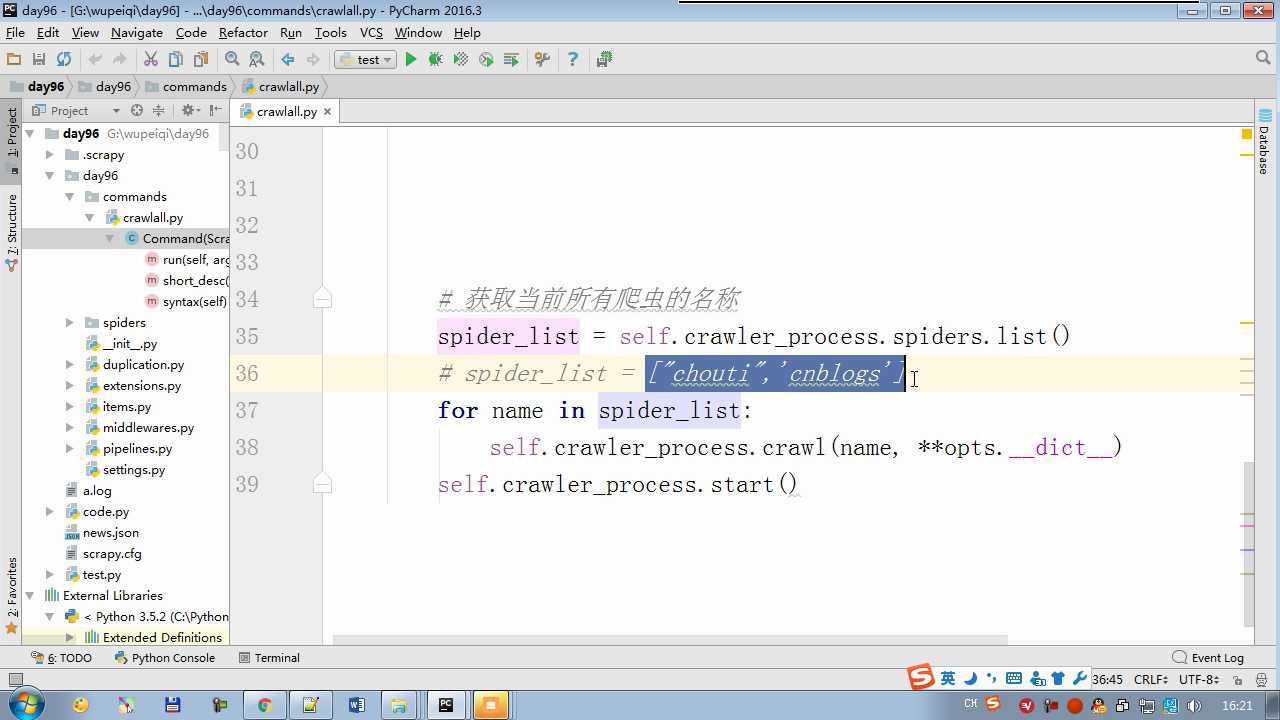Open the Database side panel
Viewport: 1280px width, 720px height.
tap(1265, 140)
